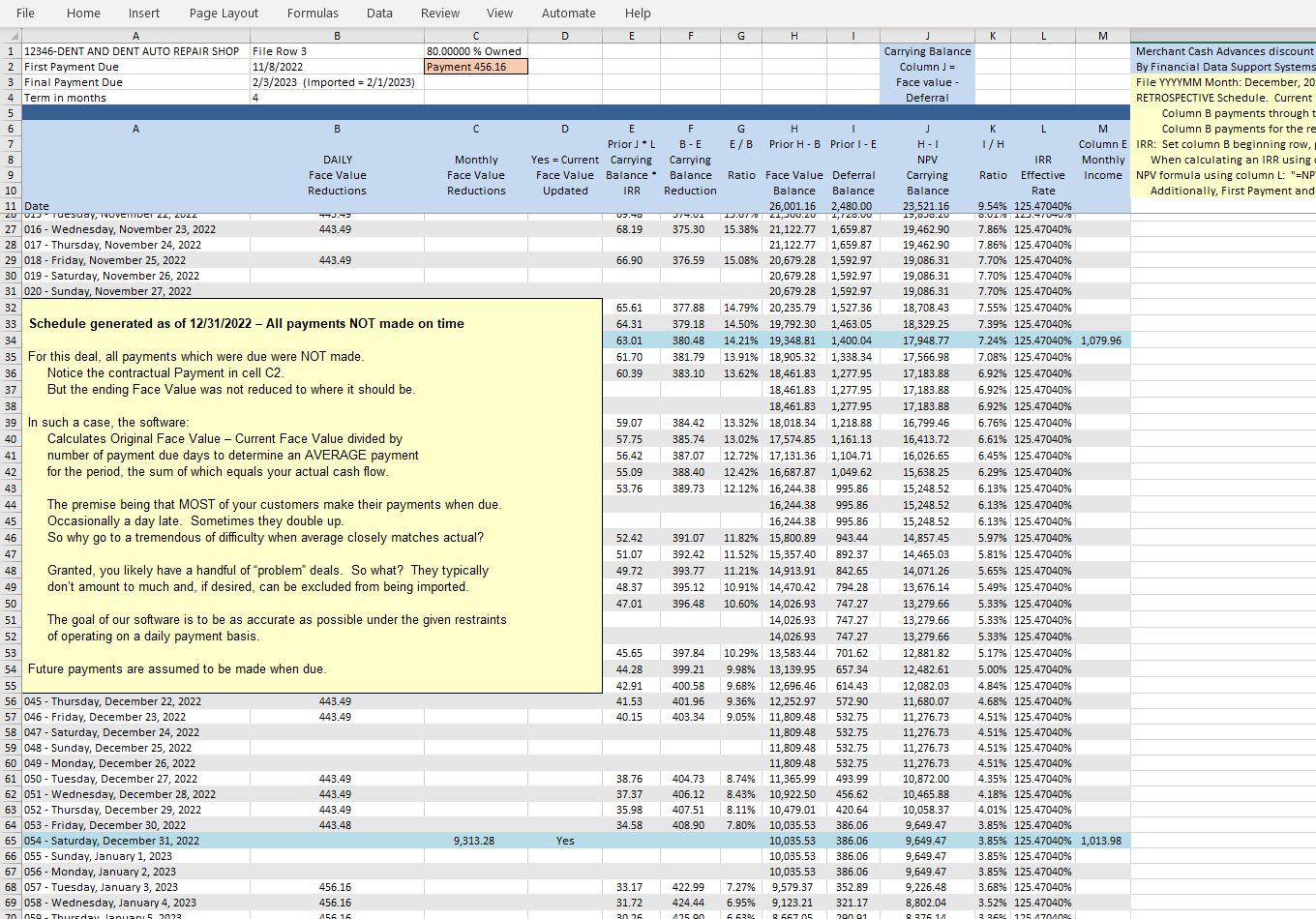Viewport: 1316px width, 919px height.
Task: Select '054 - Saturday, December 31, 2022' row cell
Action: (135, 841)
